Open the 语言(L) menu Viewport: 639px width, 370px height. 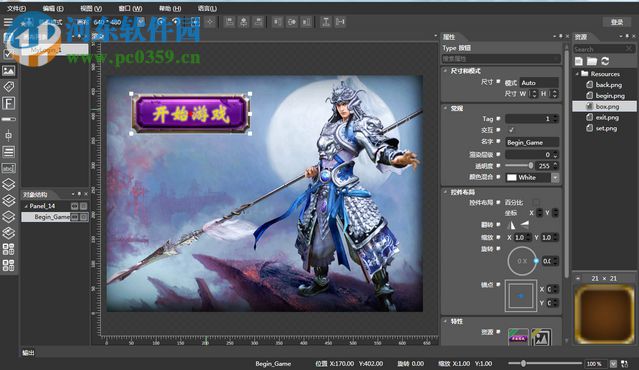[x=207, y=8]
